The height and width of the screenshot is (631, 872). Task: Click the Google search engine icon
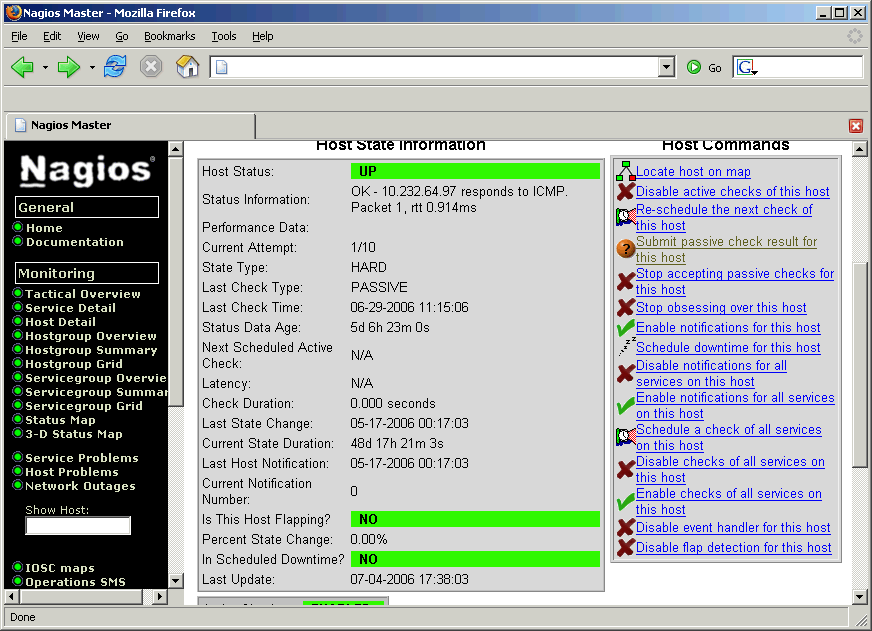(x=746, y=67)
